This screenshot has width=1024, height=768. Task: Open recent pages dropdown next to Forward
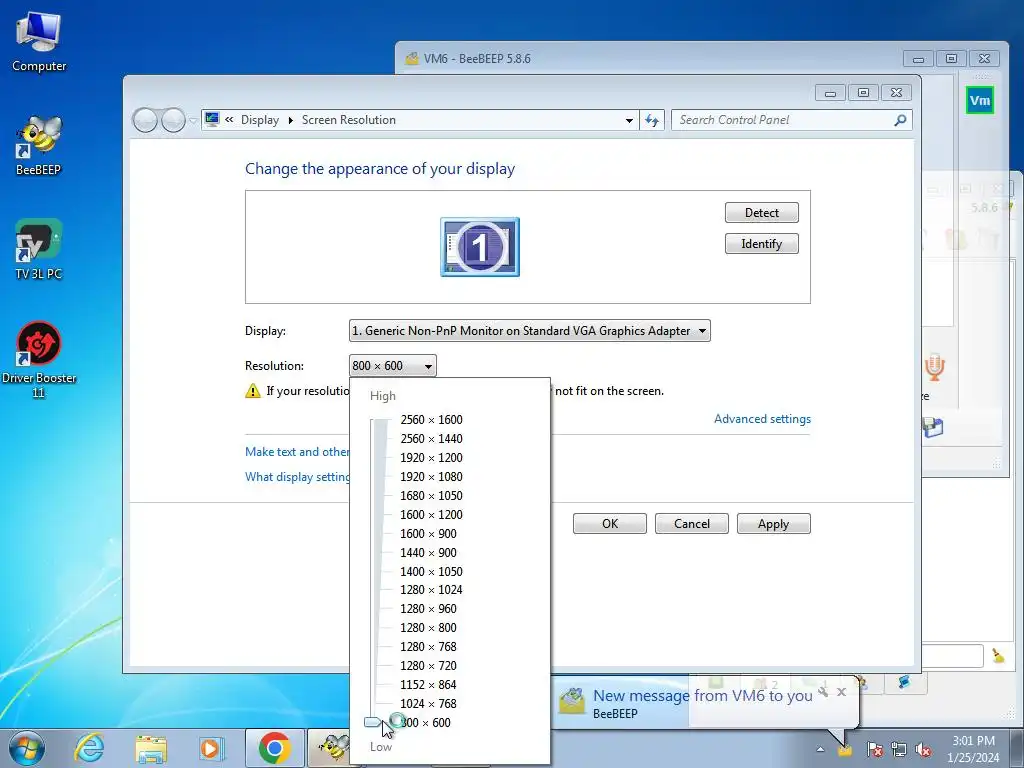[193, 121]
